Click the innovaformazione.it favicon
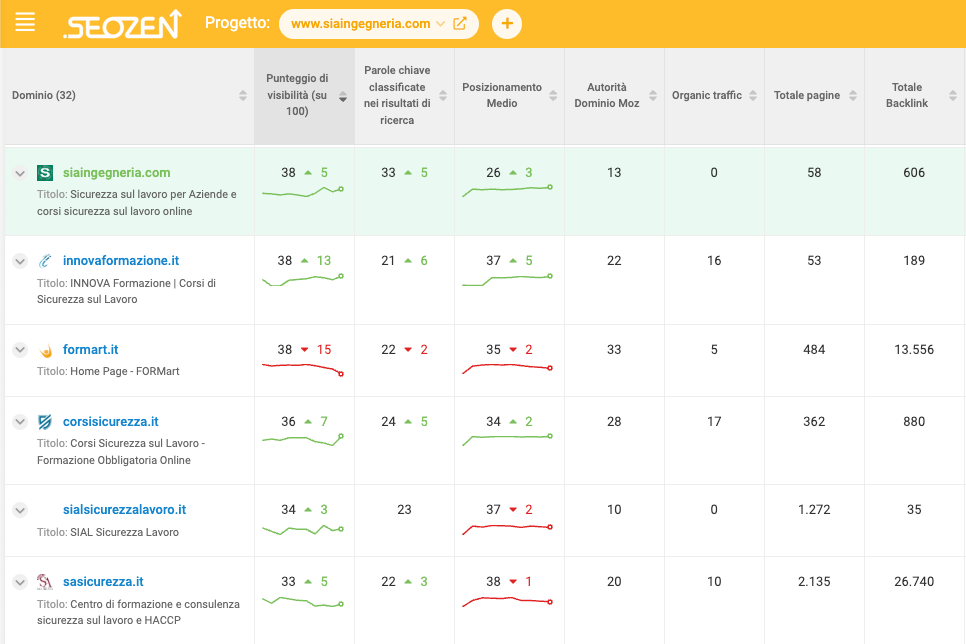Screen dimensions: 966x644 (x=45, y=261)
